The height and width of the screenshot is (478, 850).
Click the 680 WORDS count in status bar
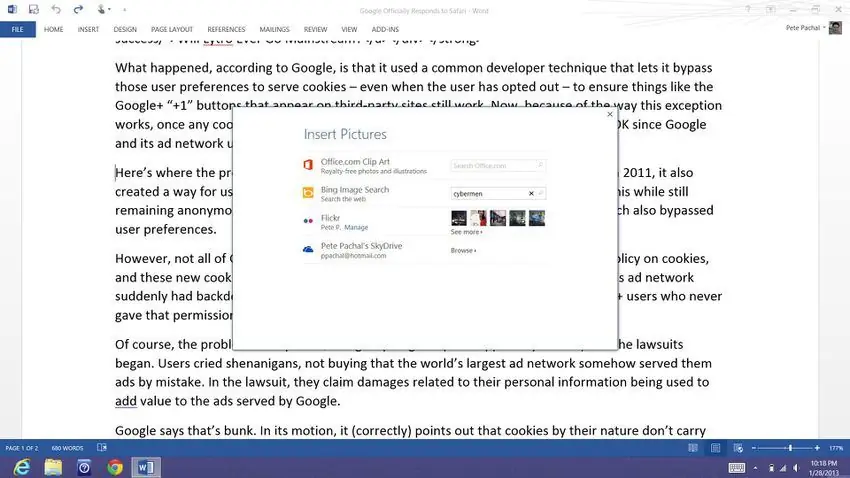click(67, 448)
